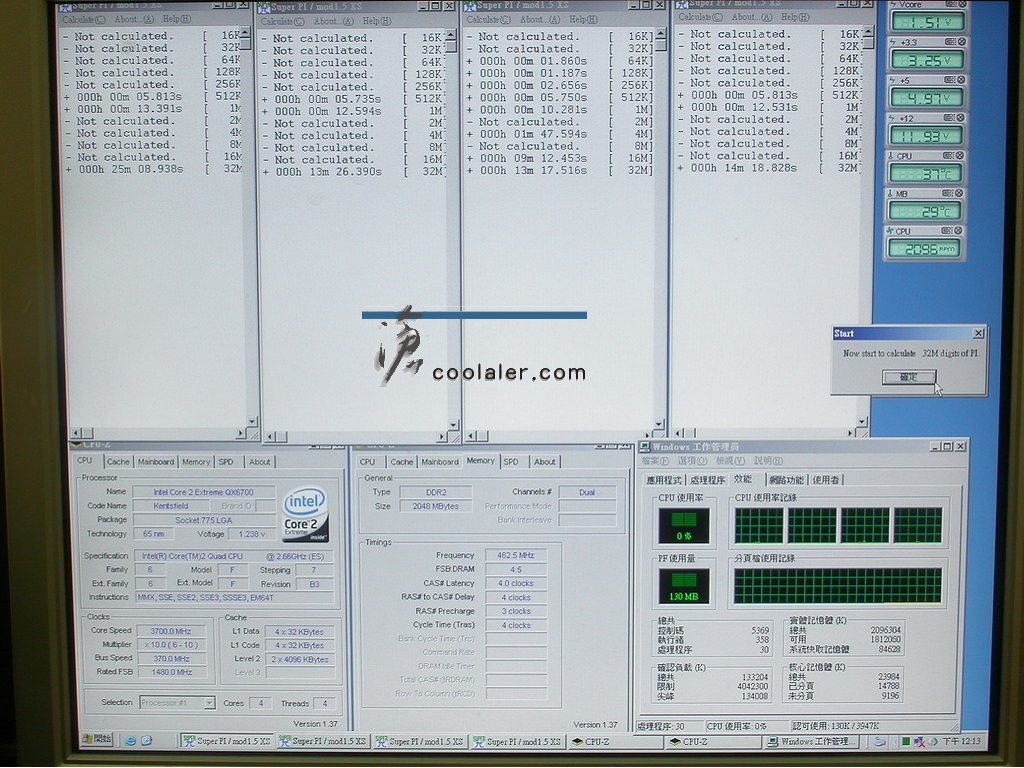Launch Internet Explorer from the quick launch bar

[131, 741]
